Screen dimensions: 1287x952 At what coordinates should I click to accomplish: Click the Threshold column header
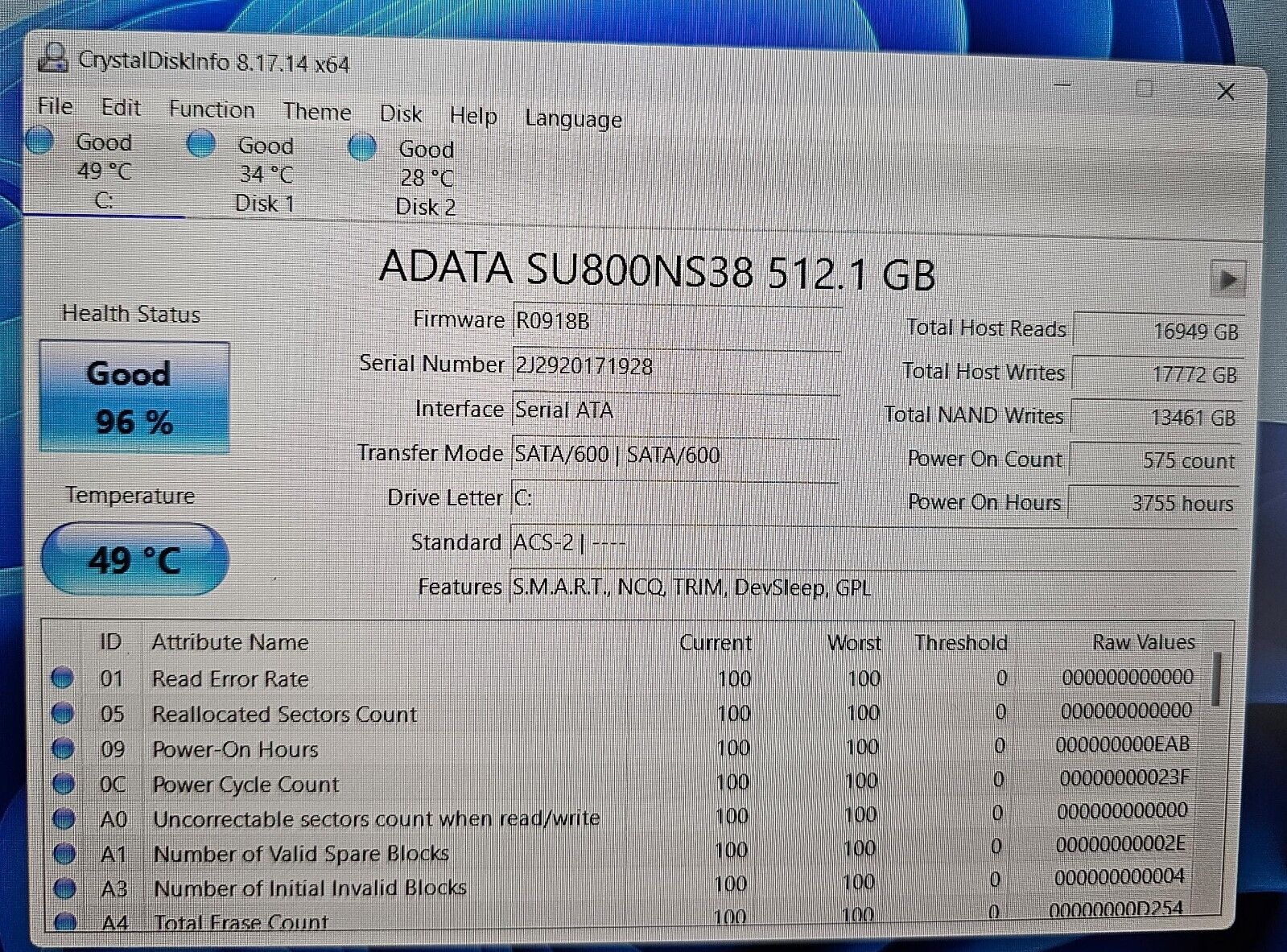[x=961, y=642]
